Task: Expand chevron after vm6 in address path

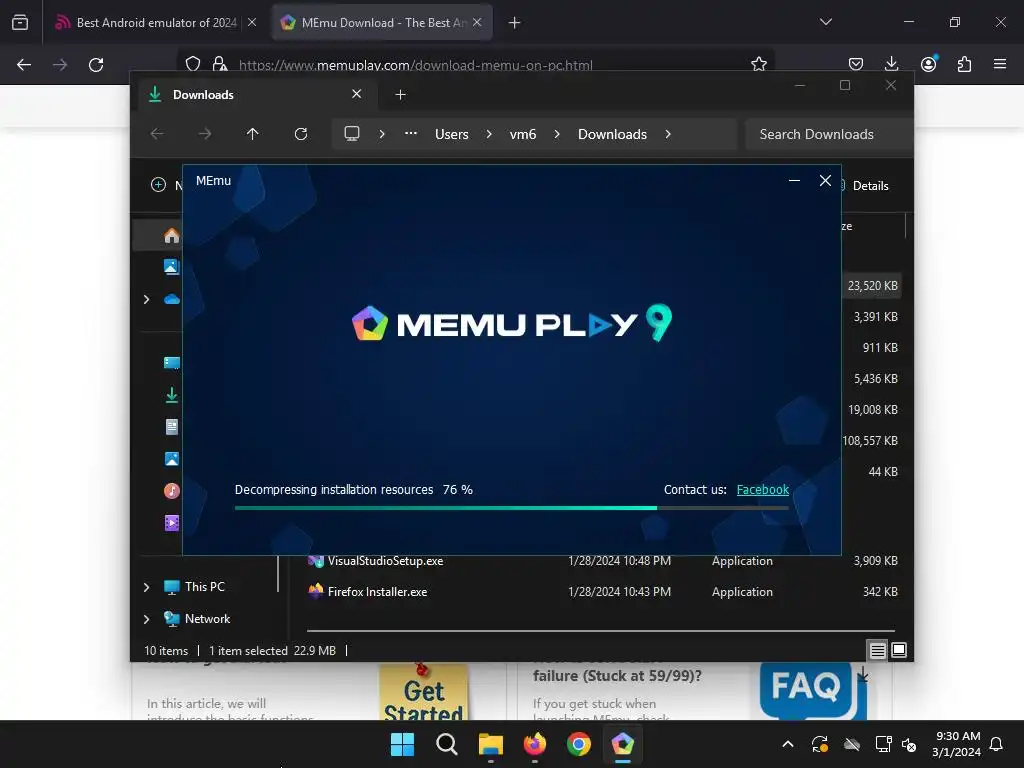Action: click(x=557, y=134)
